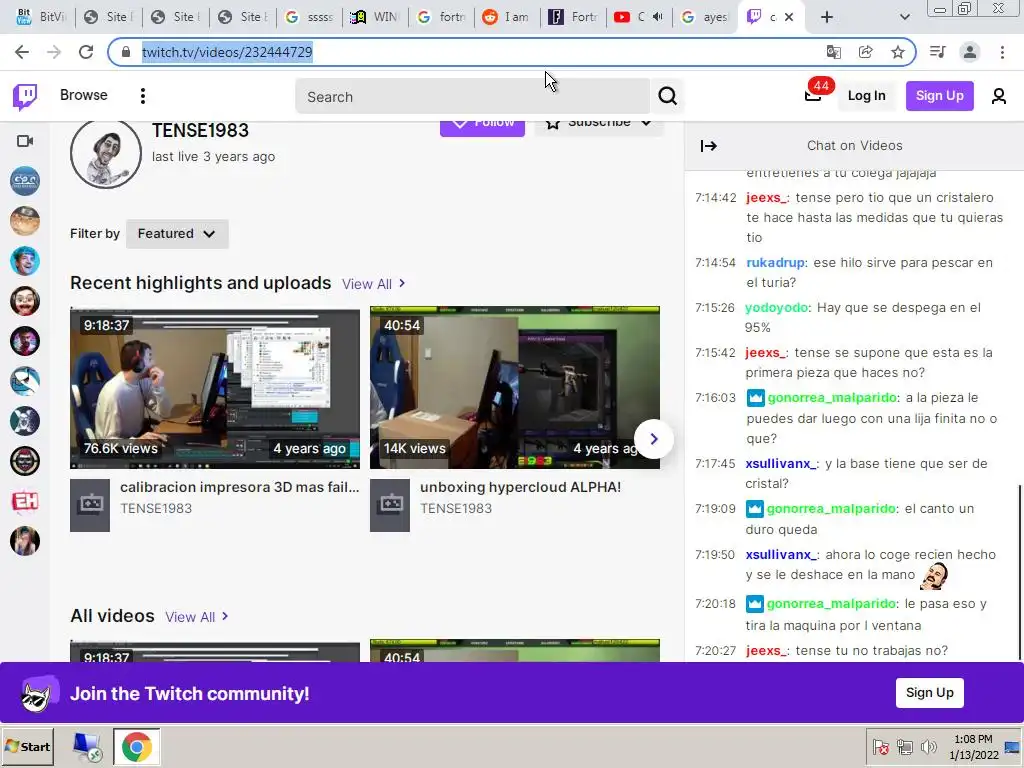Reload the page with refresh icon
Screen dimensions: 1024x768
tap(86, 52)
